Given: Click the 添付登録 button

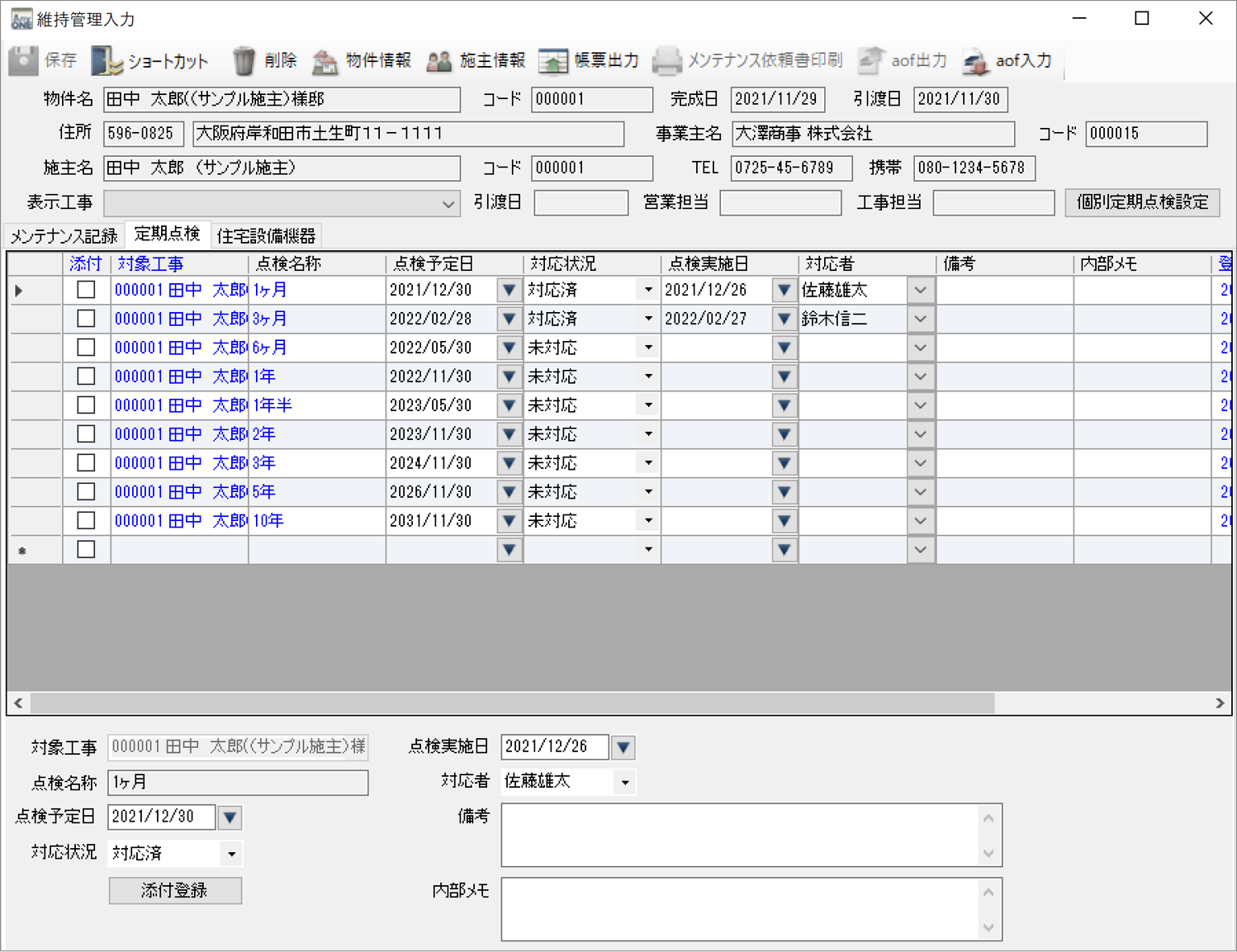Looking at the screenshot, I should click(175, 890).
